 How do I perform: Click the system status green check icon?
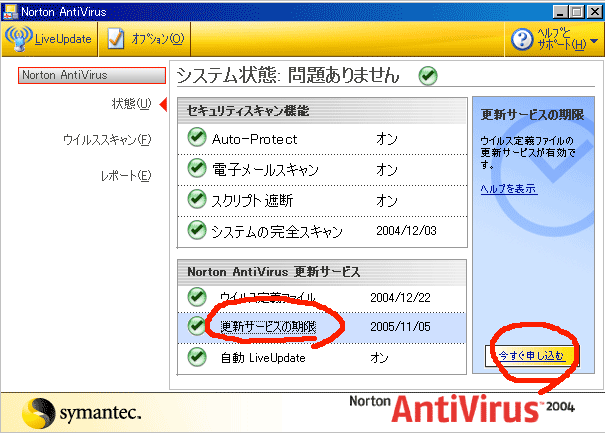pos(428,76)
